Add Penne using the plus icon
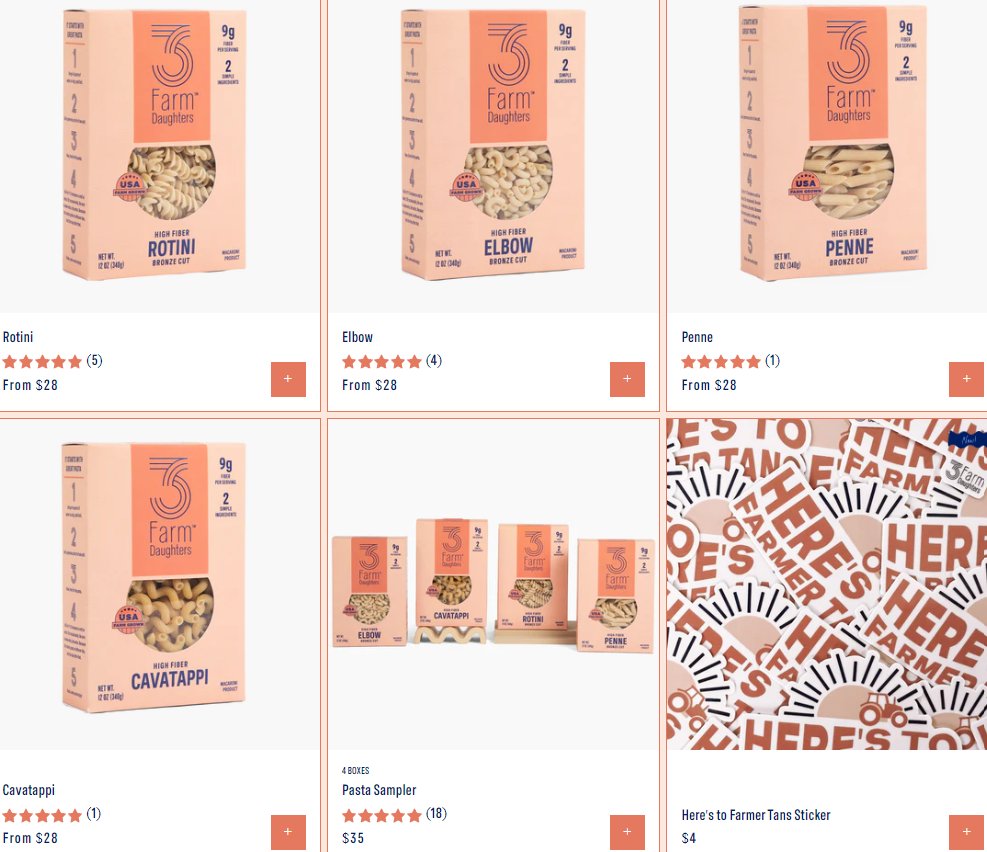The width and height of the screenshot is (987, 852). pyautogui.click(x=966, y=379)
